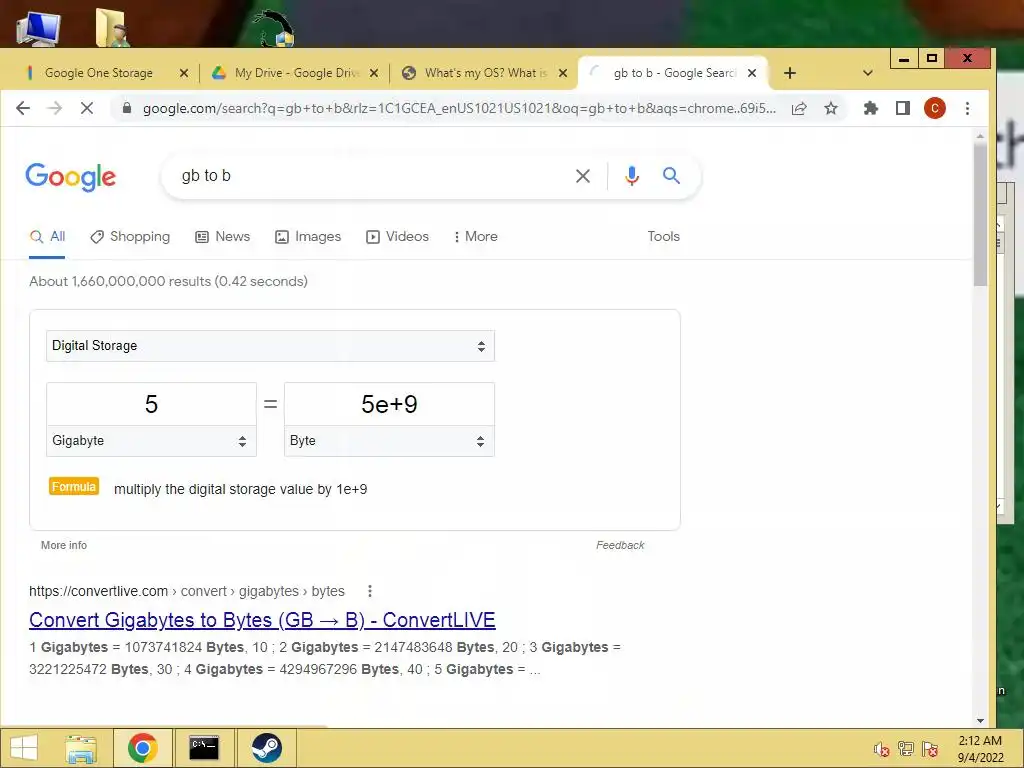Open the user folder desktop icon
This screenshot has width=1024, height=768.
click(112, 27)
